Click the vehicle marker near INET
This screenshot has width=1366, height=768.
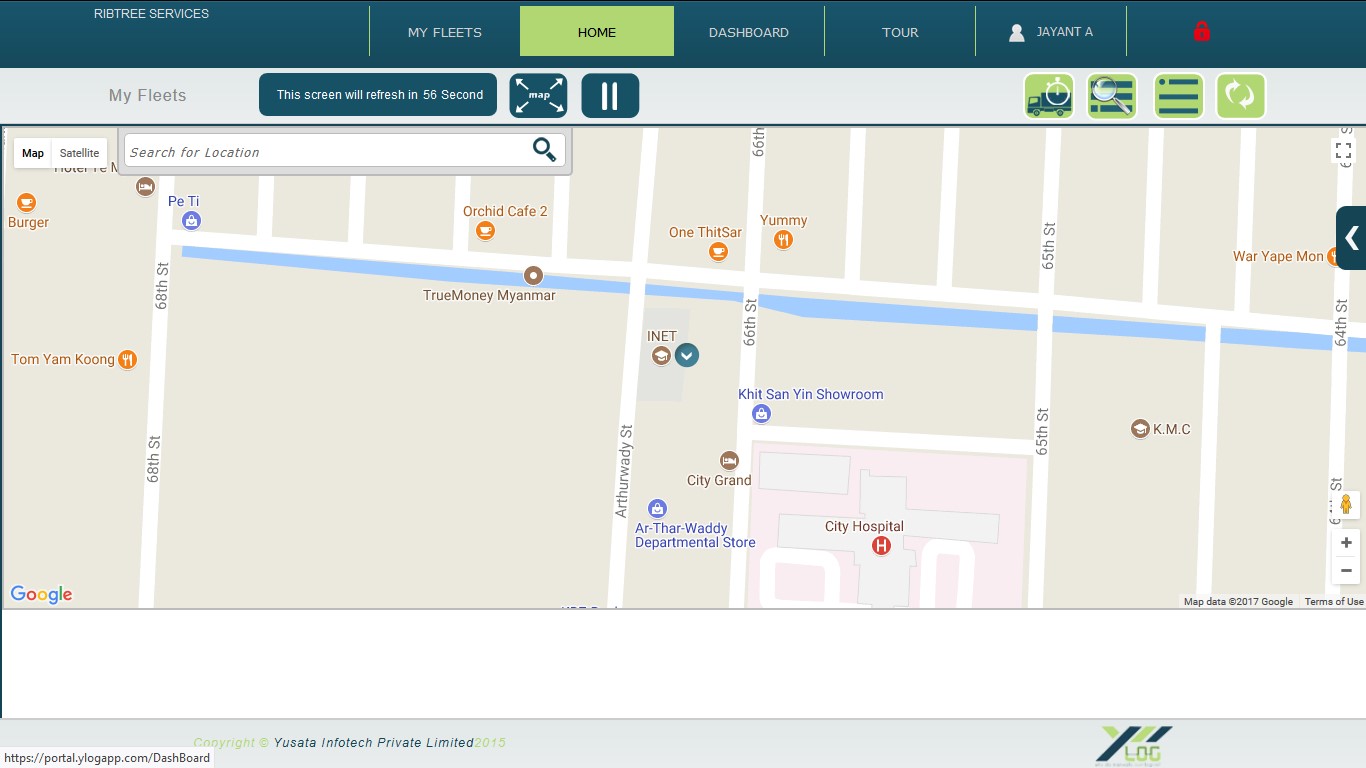coord(686,355)
